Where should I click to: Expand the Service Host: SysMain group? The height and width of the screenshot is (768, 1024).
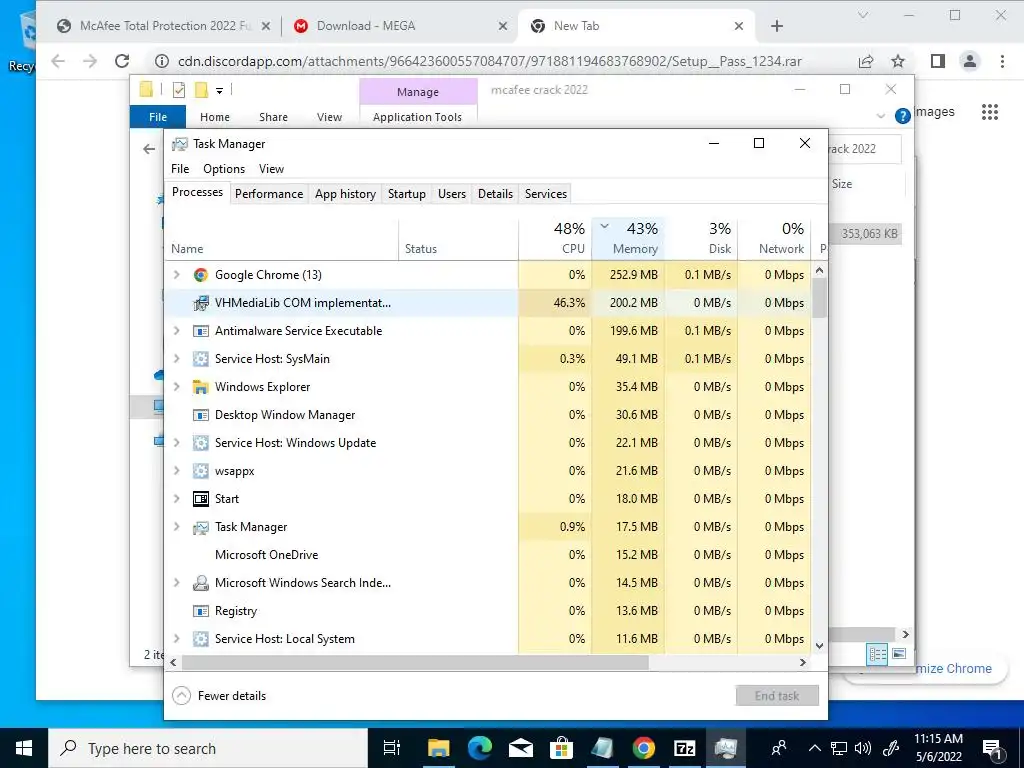click(176, 359)
